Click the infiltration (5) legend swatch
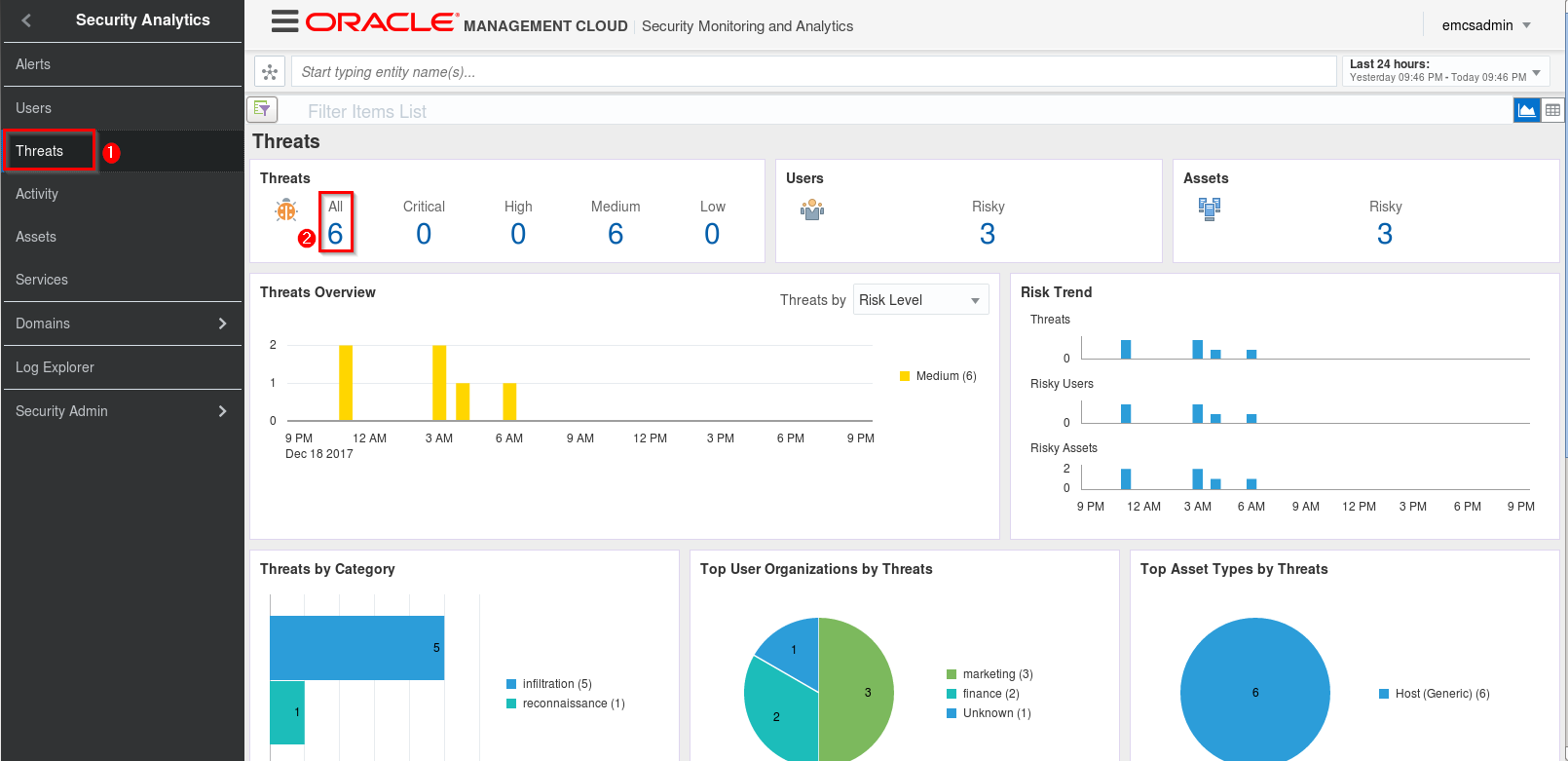 [x=511, y=684]
